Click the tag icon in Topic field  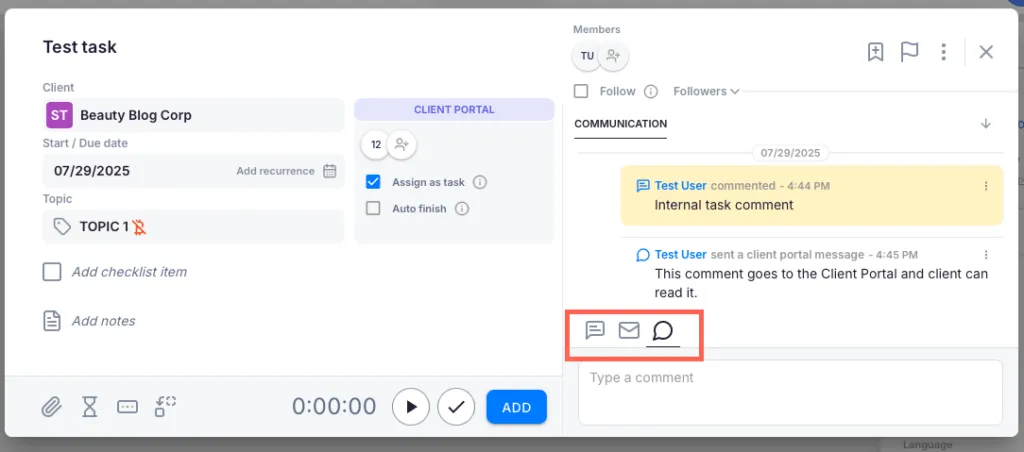[62, 227]
